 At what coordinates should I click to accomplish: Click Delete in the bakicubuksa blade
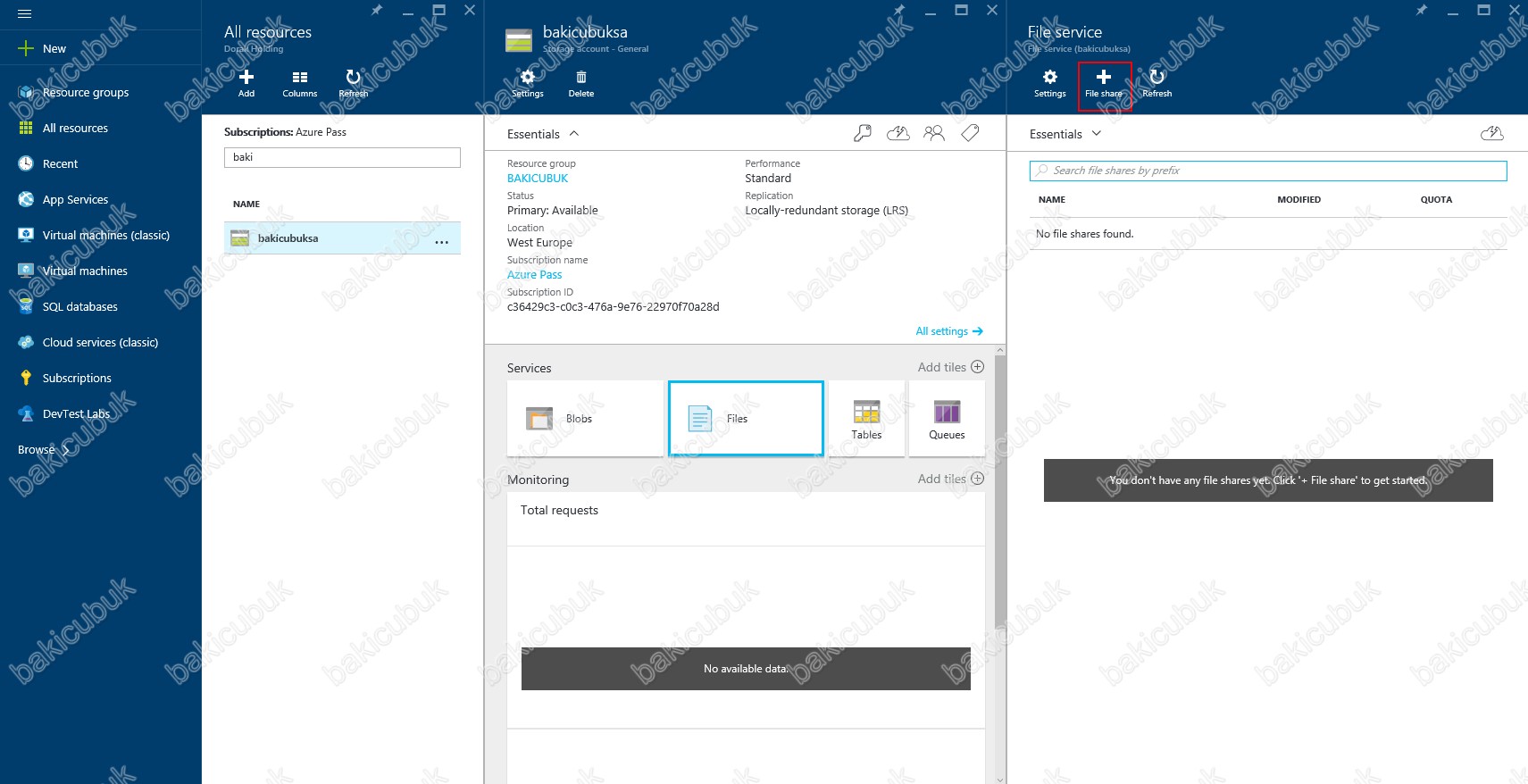pyautogui.click(x=581, y=83)
